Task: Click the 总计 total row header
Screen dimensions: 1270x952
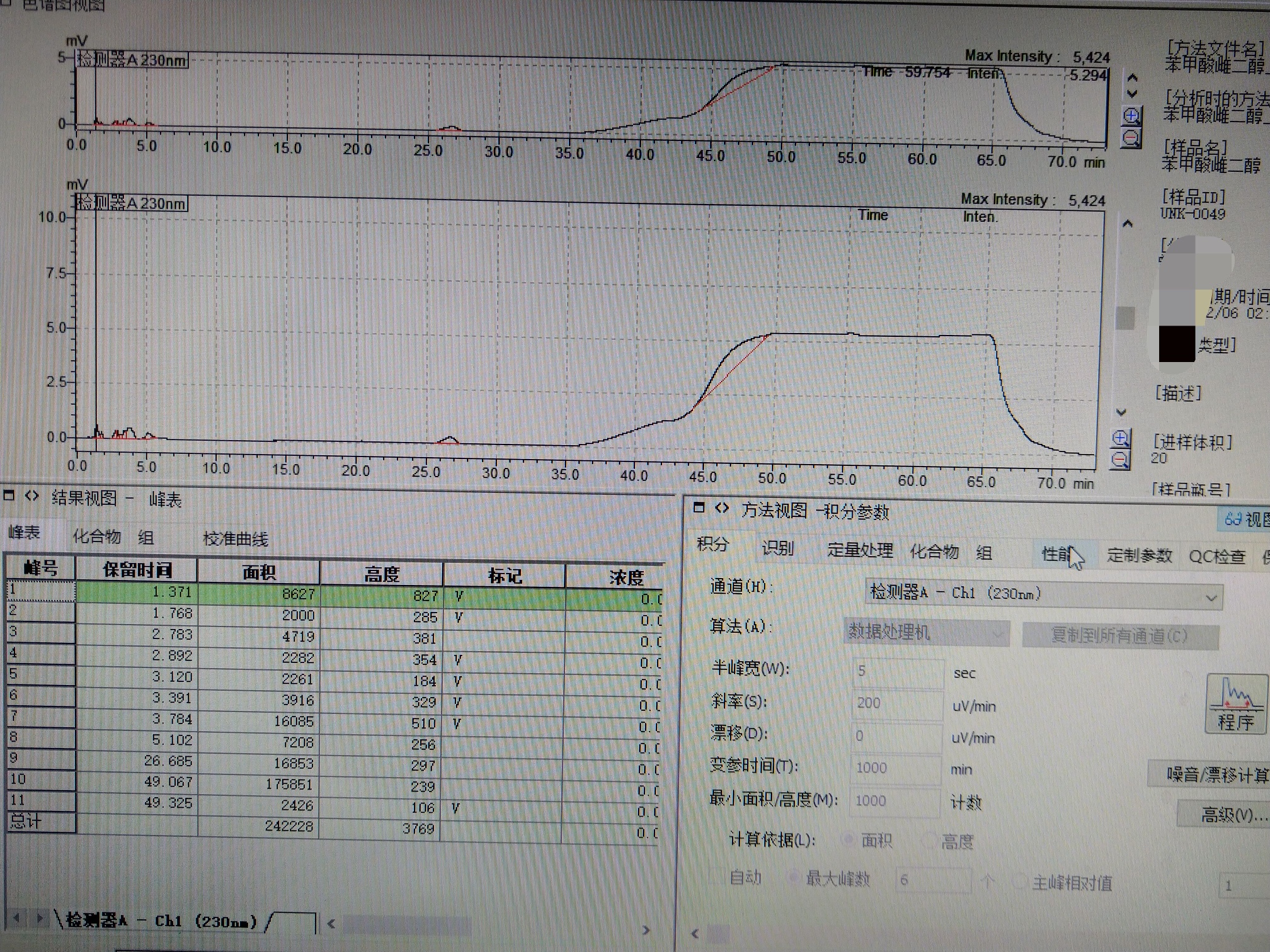Action: tap(41, 821)
